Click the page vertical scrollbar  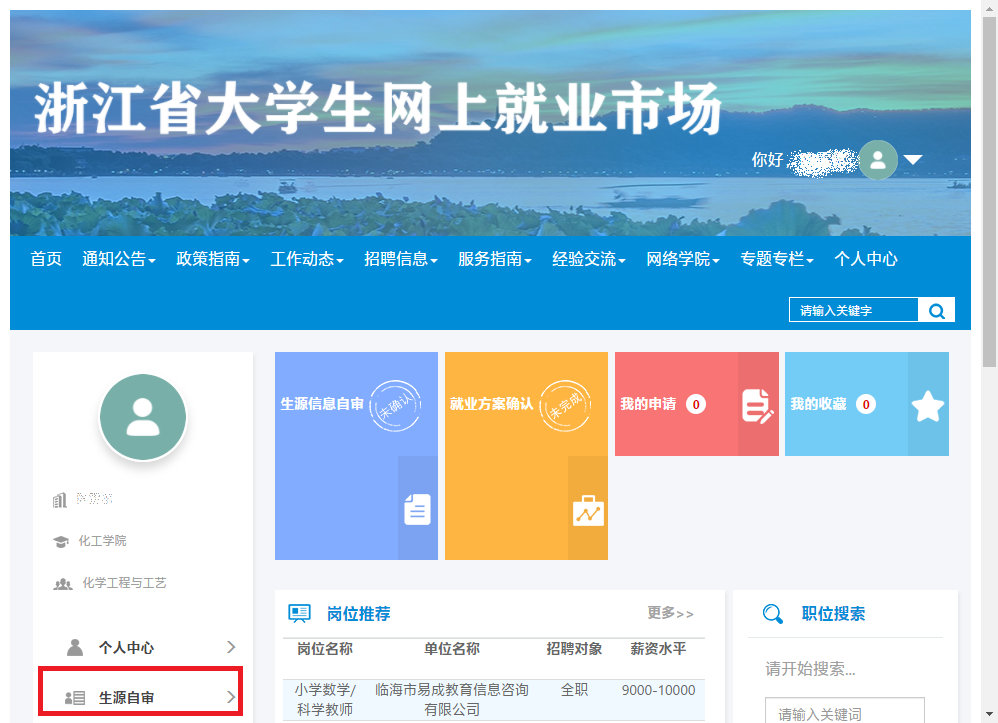click(x=989, y=200)
